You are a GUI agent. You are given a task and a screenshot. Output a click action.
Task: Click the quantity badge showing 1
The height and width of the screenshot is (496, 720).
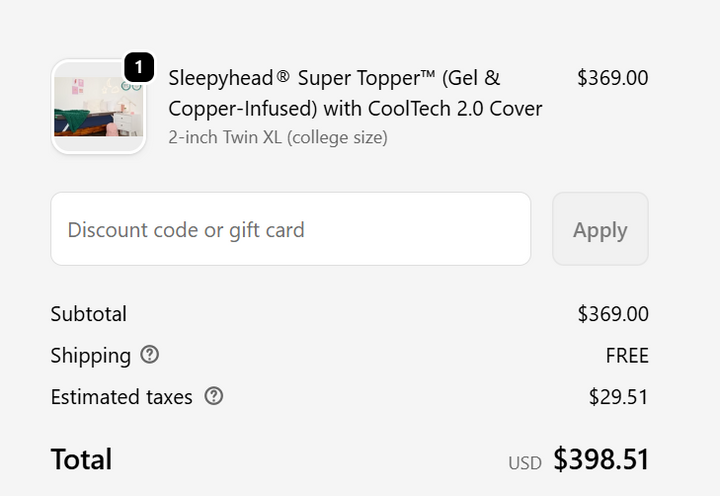[x=139, y=67]
